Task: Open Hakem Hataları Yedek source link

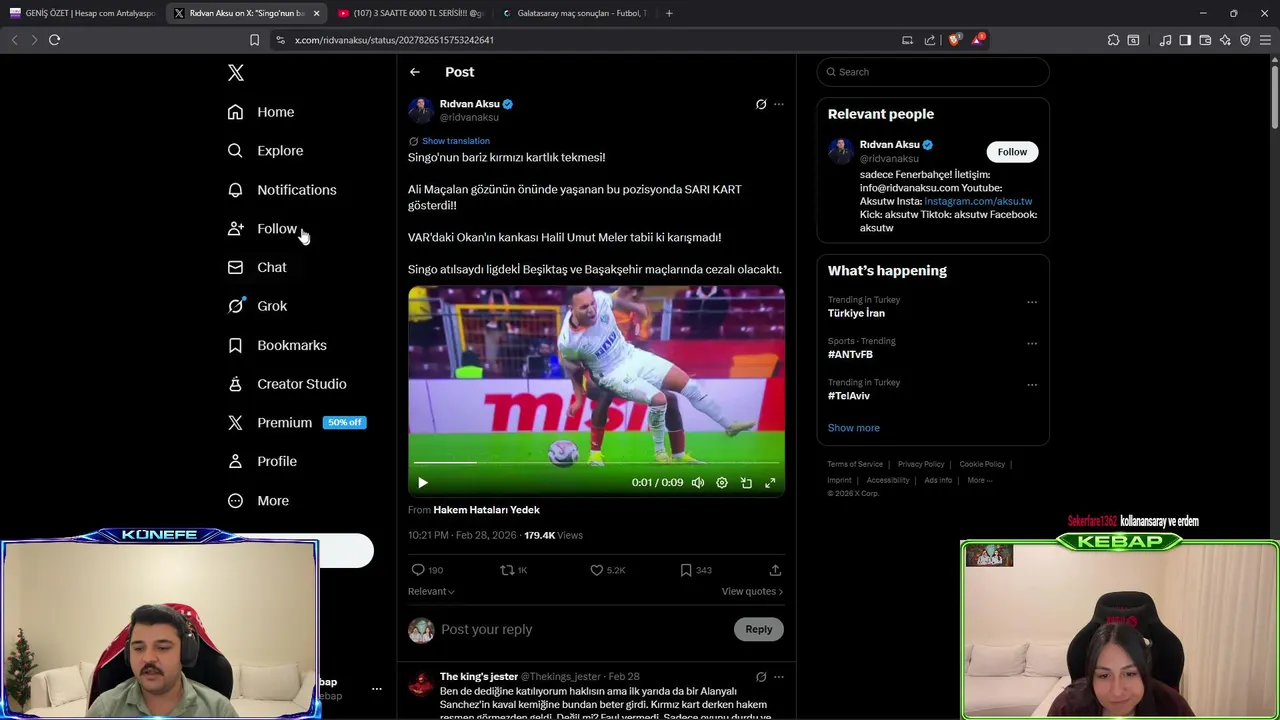Action: pyautogui.click(x=486, y=510)
